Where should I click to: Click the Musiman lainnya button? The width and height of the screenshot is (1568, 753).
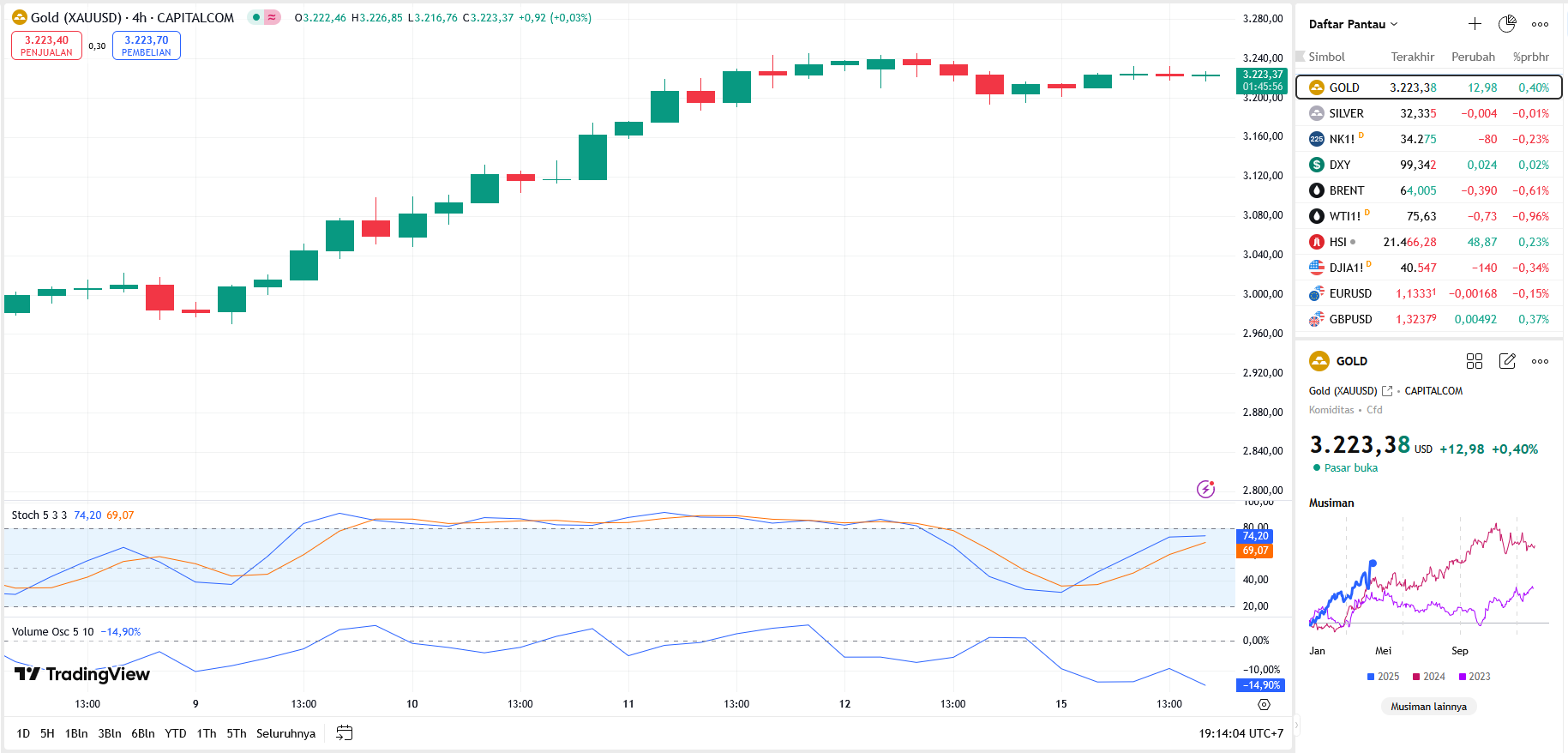click(x=1428, y=707)
